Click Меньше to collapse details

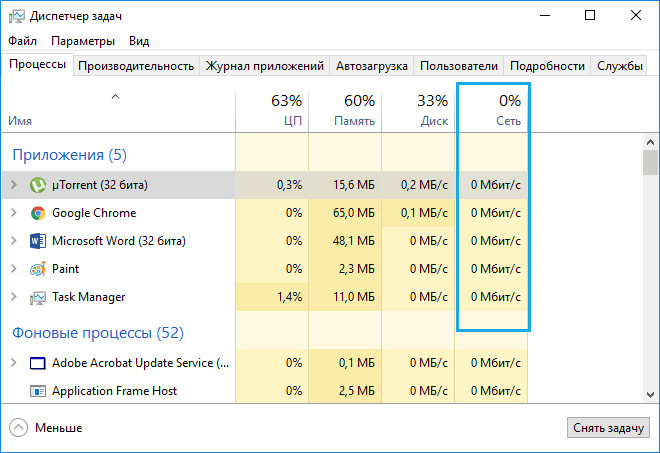point(47,428)
